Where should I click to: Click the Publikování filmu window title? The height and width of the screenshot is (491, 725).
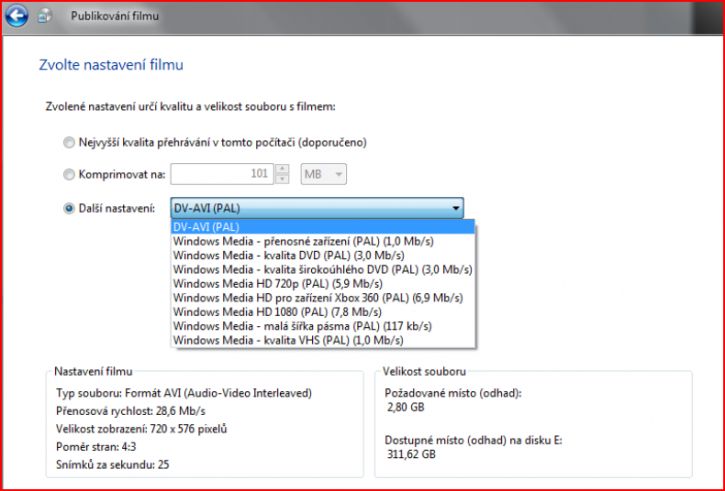tap(115, 16)
